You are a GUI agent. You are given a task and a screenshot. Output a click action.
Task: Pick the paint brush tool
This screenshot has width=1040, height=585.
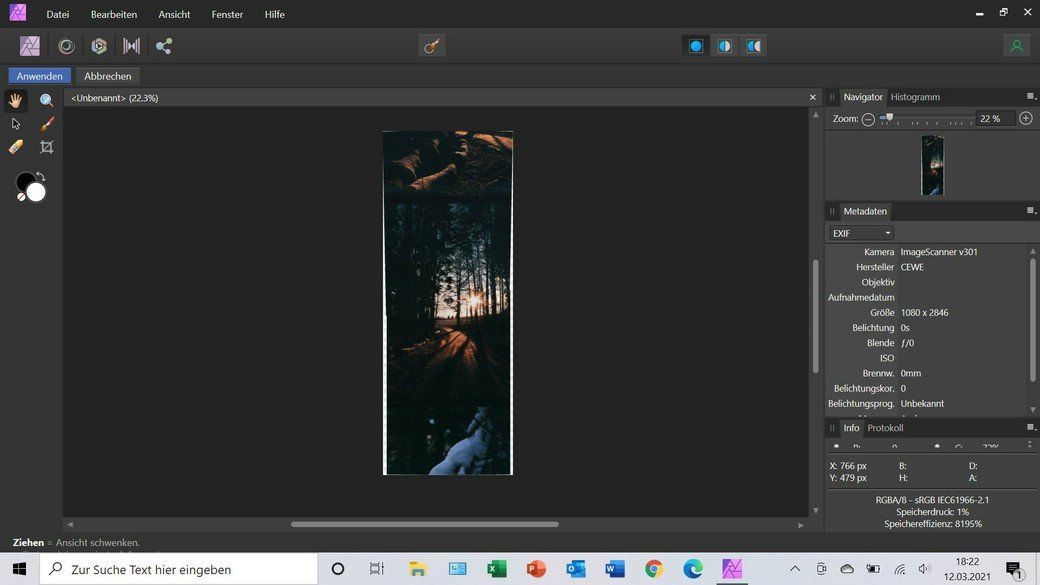point(47,124)
